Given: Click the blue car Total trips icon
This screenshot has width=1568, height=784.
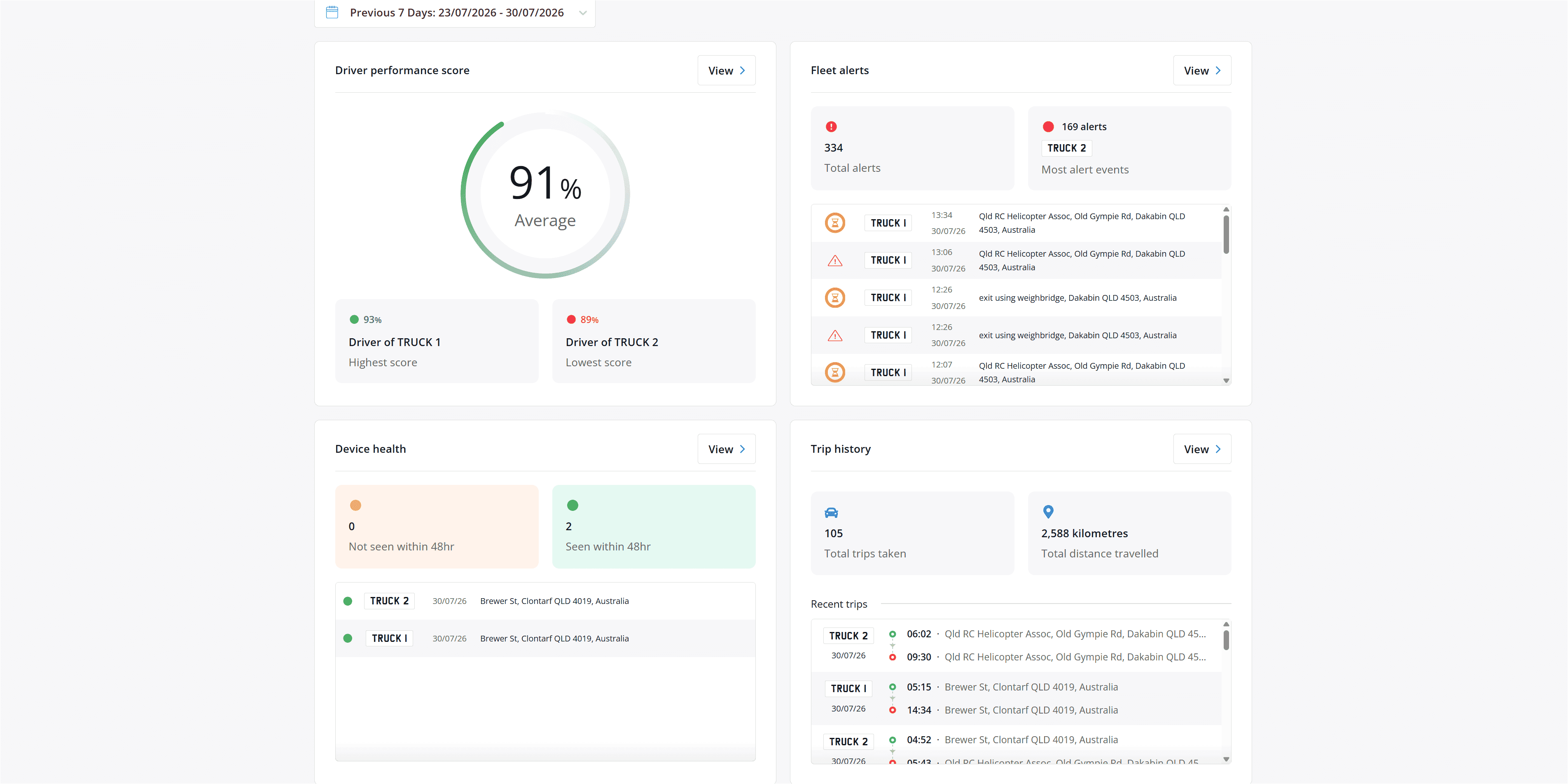Looking at the screenshot, I should pyautogui.click(x=831, y=513).
